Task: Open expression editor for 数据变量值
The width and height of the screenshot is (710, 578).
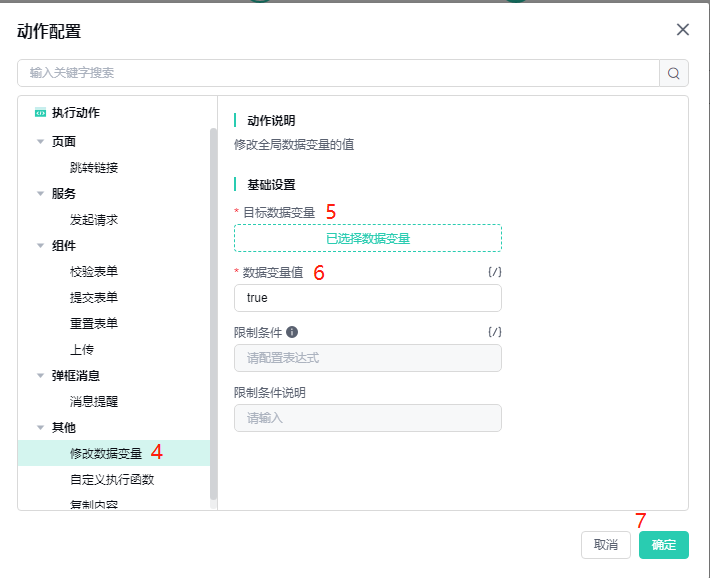Action: pos(494,272)
